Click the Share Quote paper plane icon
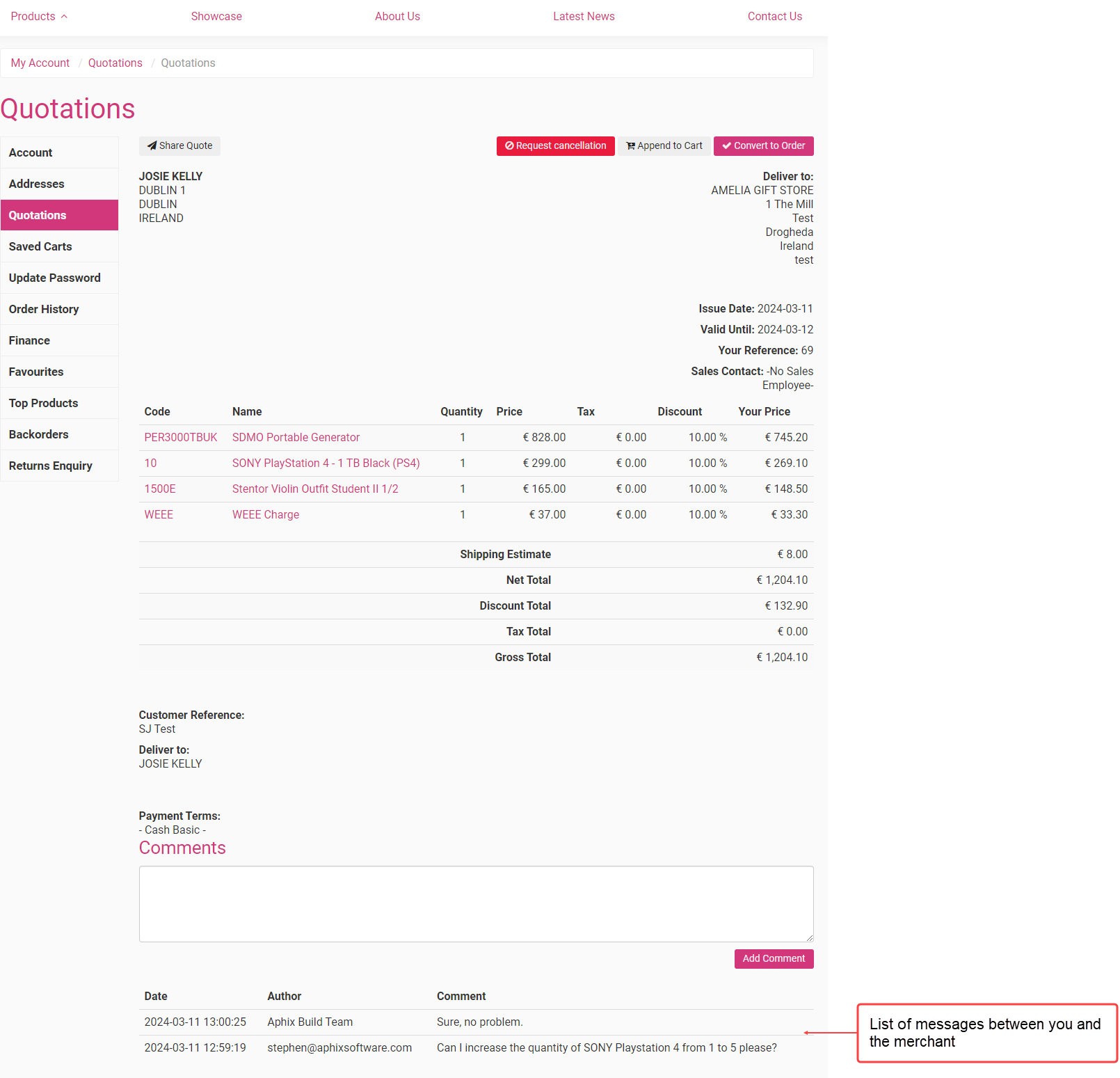This screenshot has width=1120, height=1078. [153, 145]
